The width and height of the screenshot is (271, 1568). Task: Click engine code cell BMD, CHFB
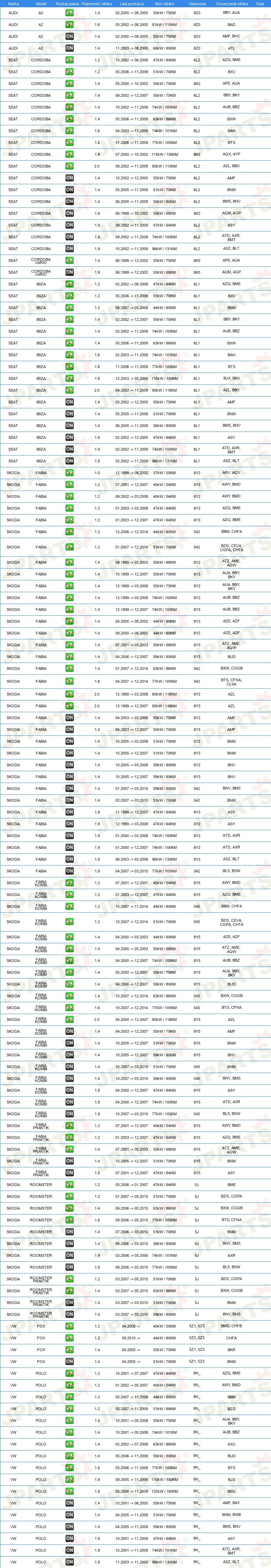point(231,1326)
